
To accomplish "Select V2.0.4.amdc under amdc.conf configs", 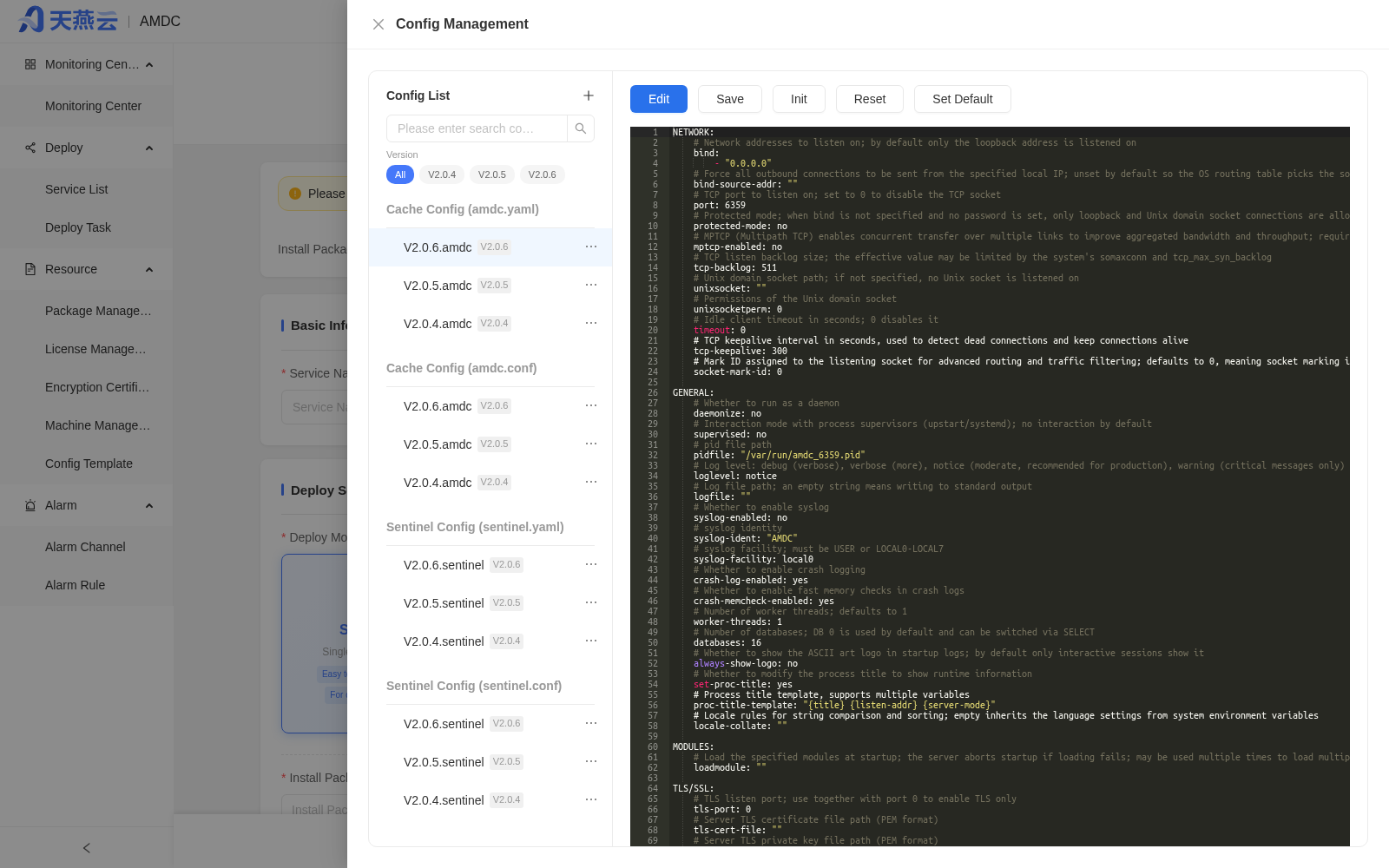I will 490,483.
